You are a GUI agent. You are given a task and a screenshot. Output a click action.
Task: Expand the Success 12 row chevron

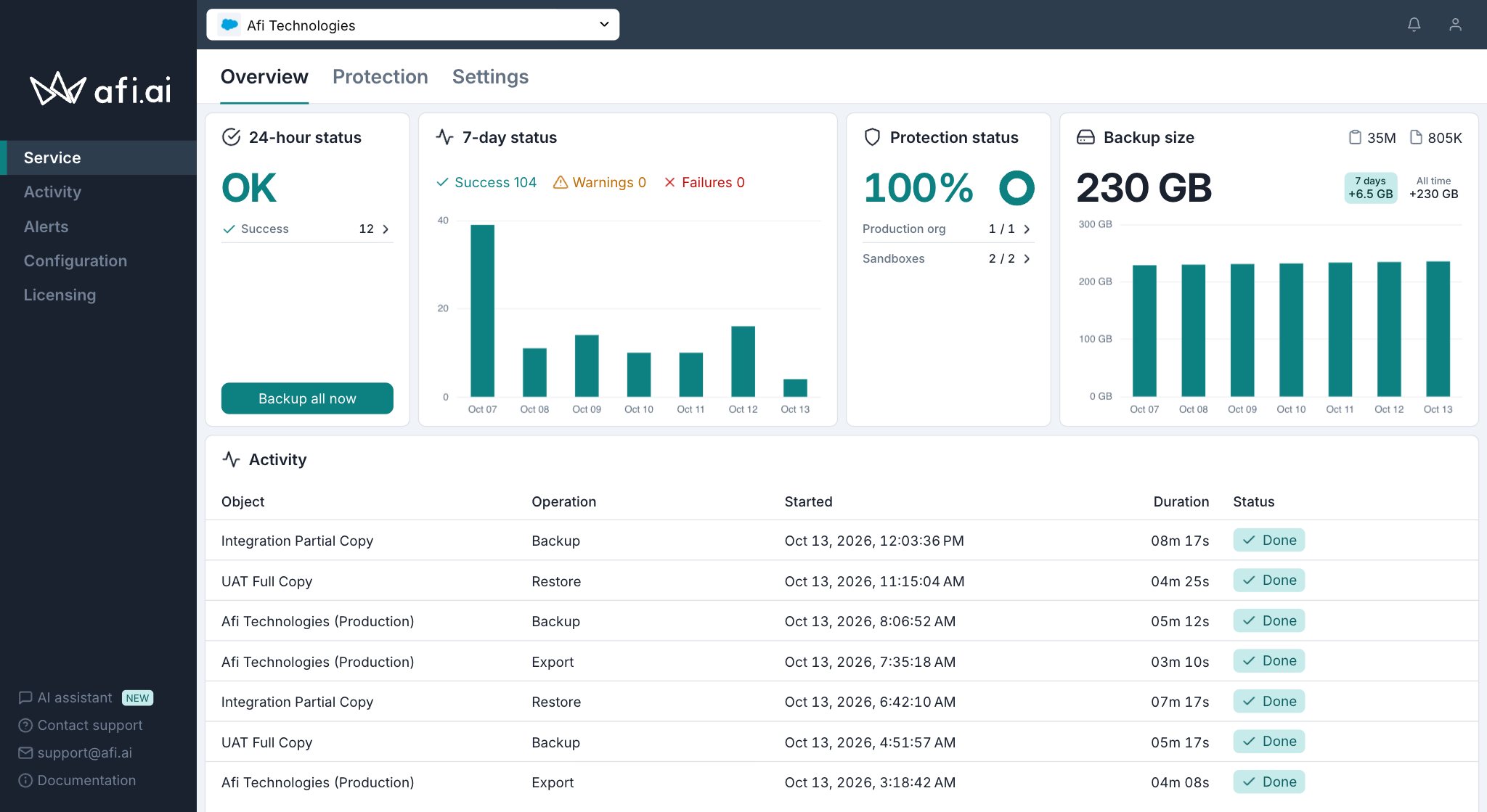386,229
